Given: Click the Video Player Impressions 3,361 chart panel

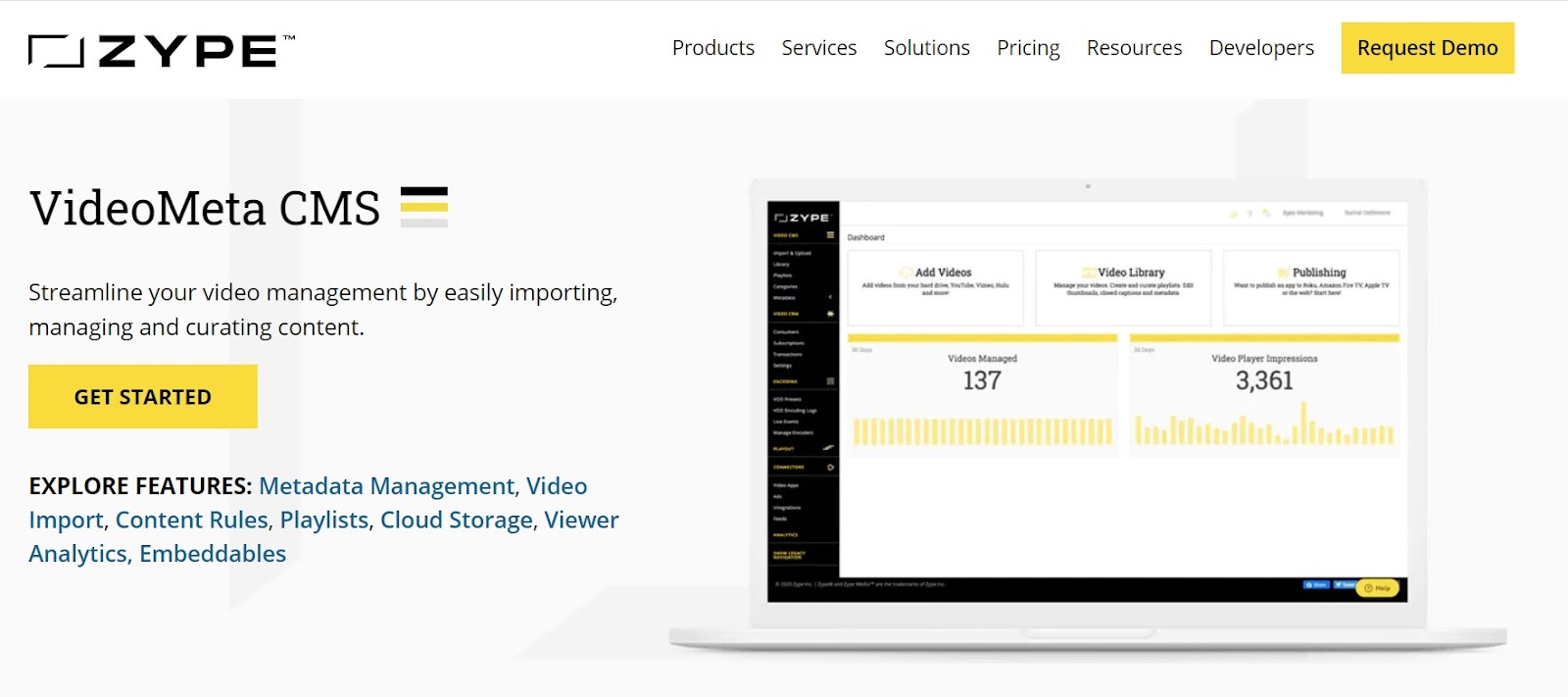Looking at the screenshot, I should pos(1264,396).
